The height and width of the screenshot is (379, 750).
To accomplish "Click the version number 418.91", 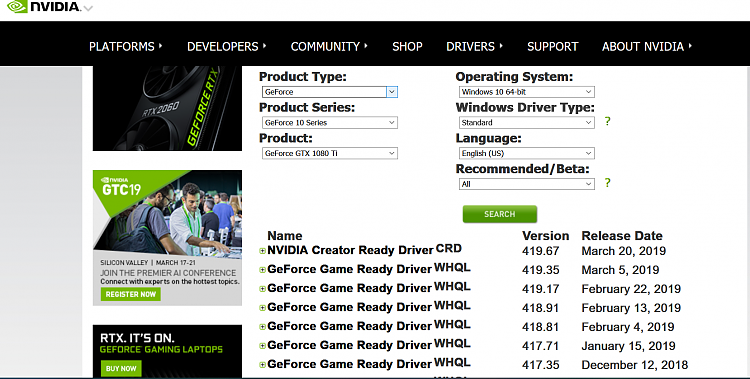I will [540, 308].
